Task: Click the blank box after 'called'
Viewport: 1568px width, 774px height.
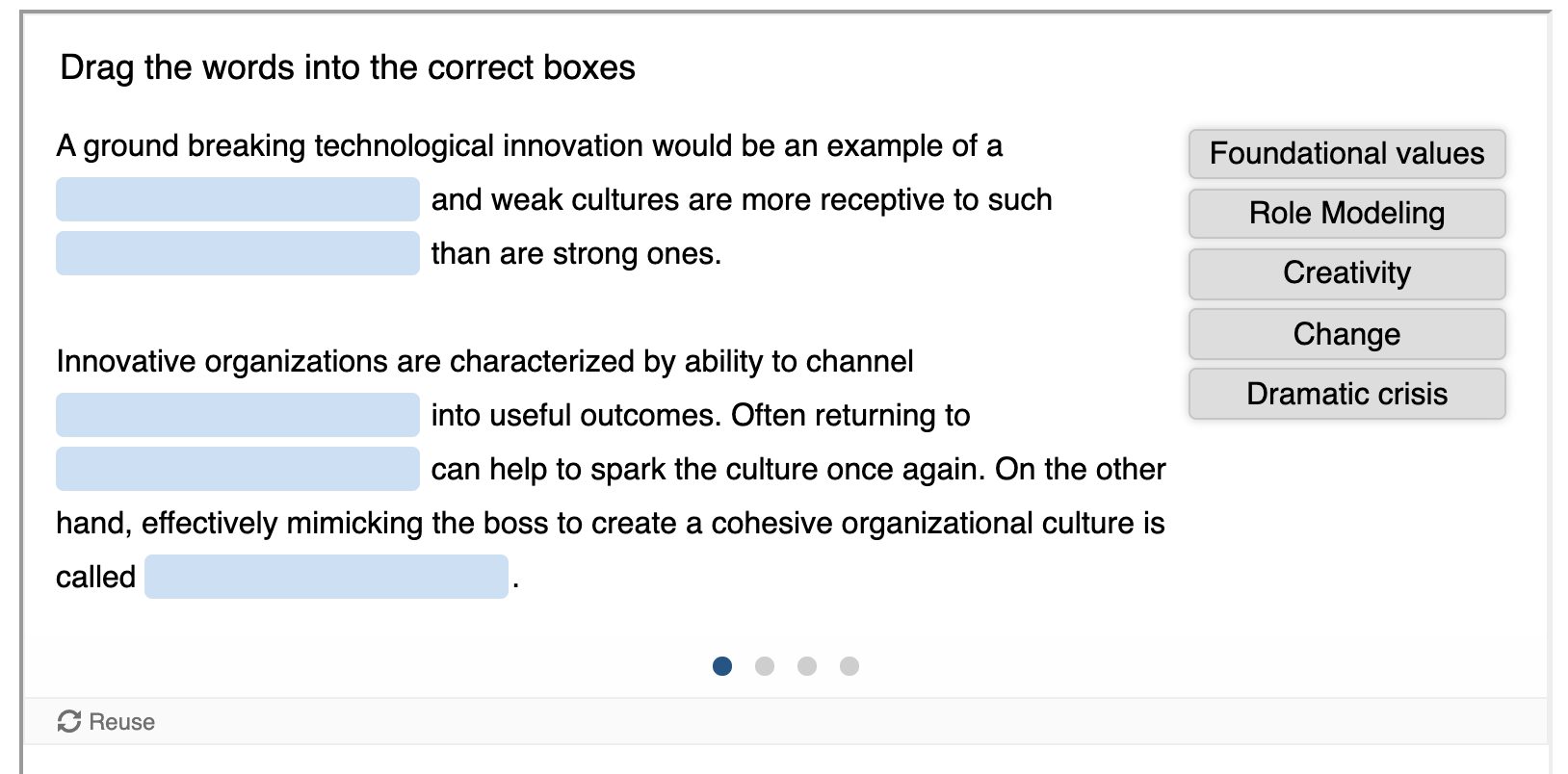Action: pyautogui.click(x=327, y=576)
